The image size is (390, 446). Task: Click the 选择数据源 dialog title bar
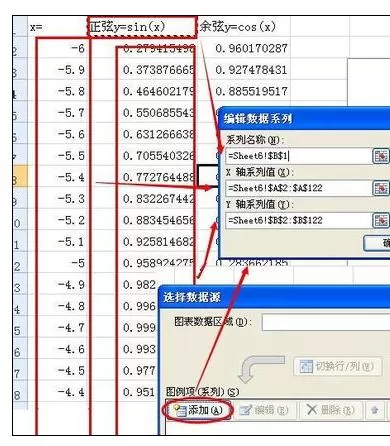coord(274,297)
